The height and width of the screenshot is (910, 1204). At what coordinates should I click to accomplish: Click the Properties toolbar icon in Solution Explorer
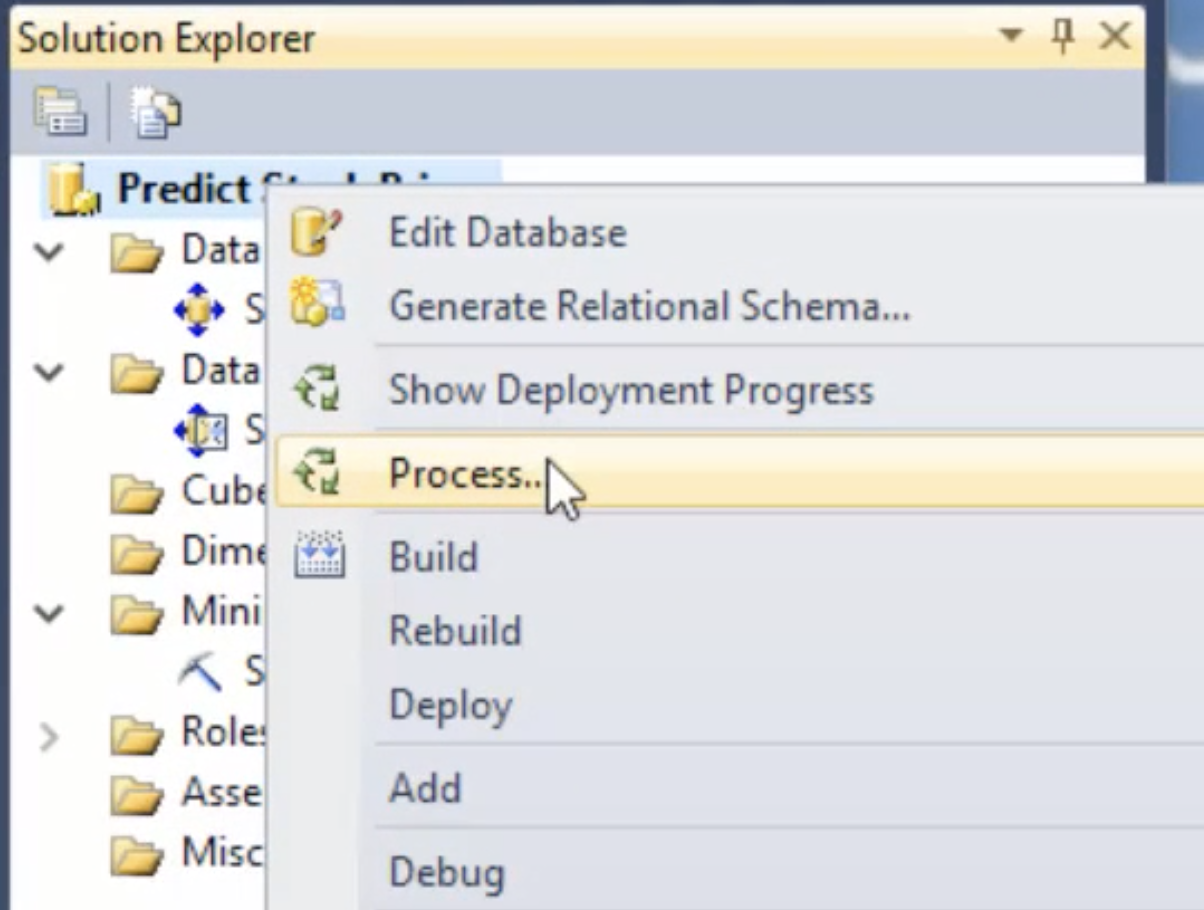pyautogui.click(x=62, y=110)
